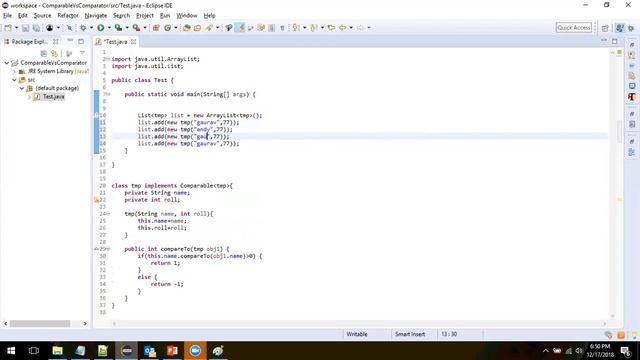The image size is (640, 360).
Task: Click the Collapse All icon in Package Explorer
Action: coord(44,53)
